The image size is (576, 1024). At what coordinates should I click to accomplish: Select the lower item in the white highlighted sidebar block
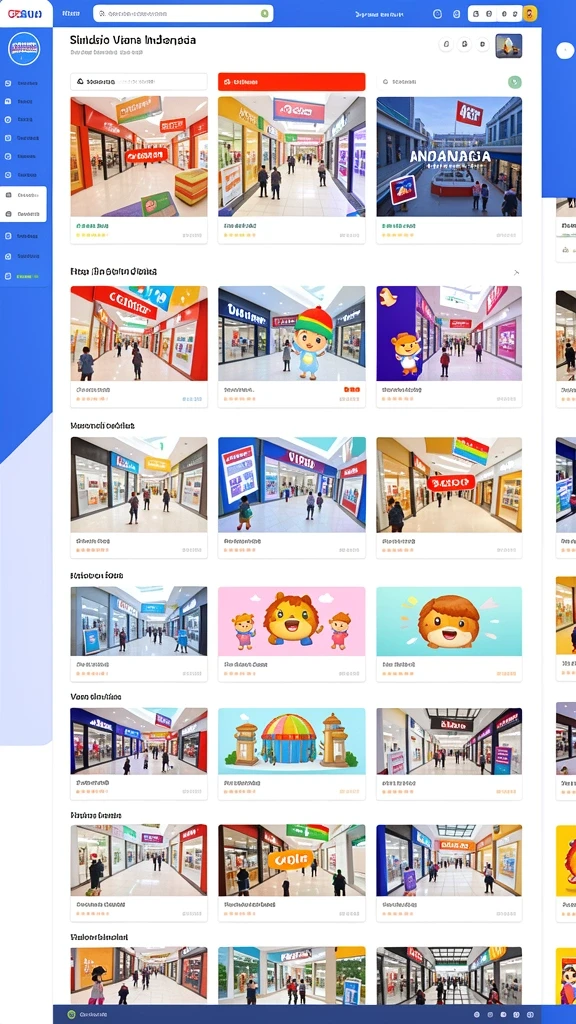23,214
